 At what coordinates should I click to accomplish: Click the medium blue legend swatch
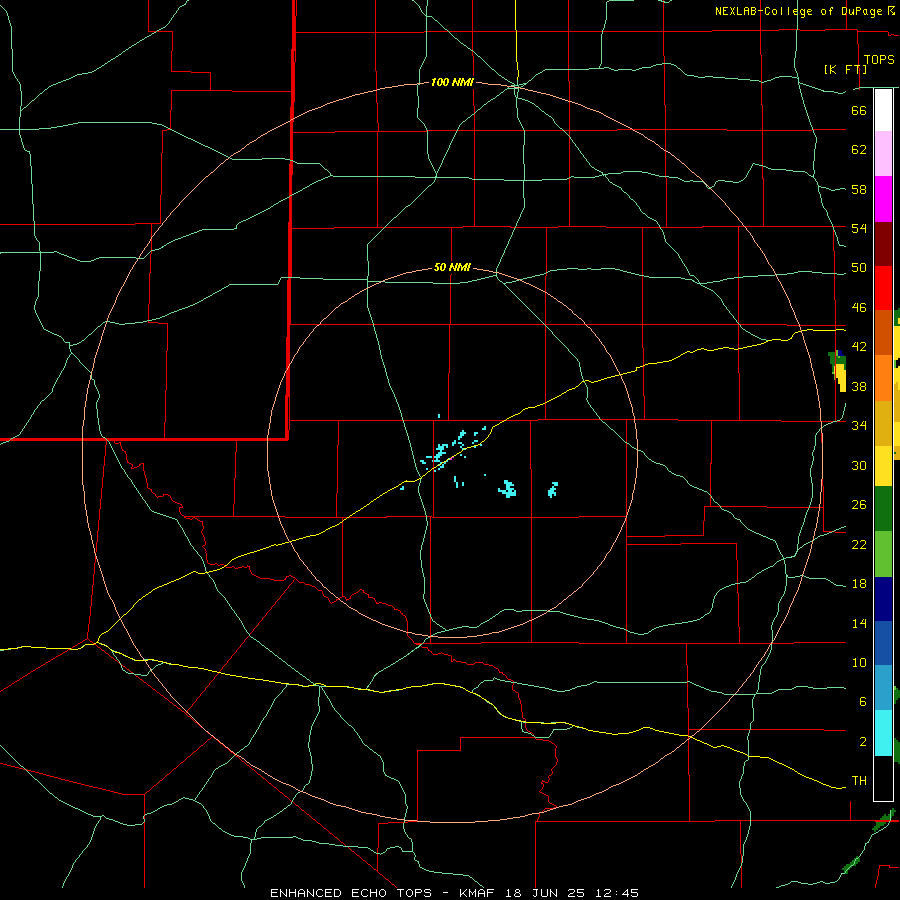point(883,643)
